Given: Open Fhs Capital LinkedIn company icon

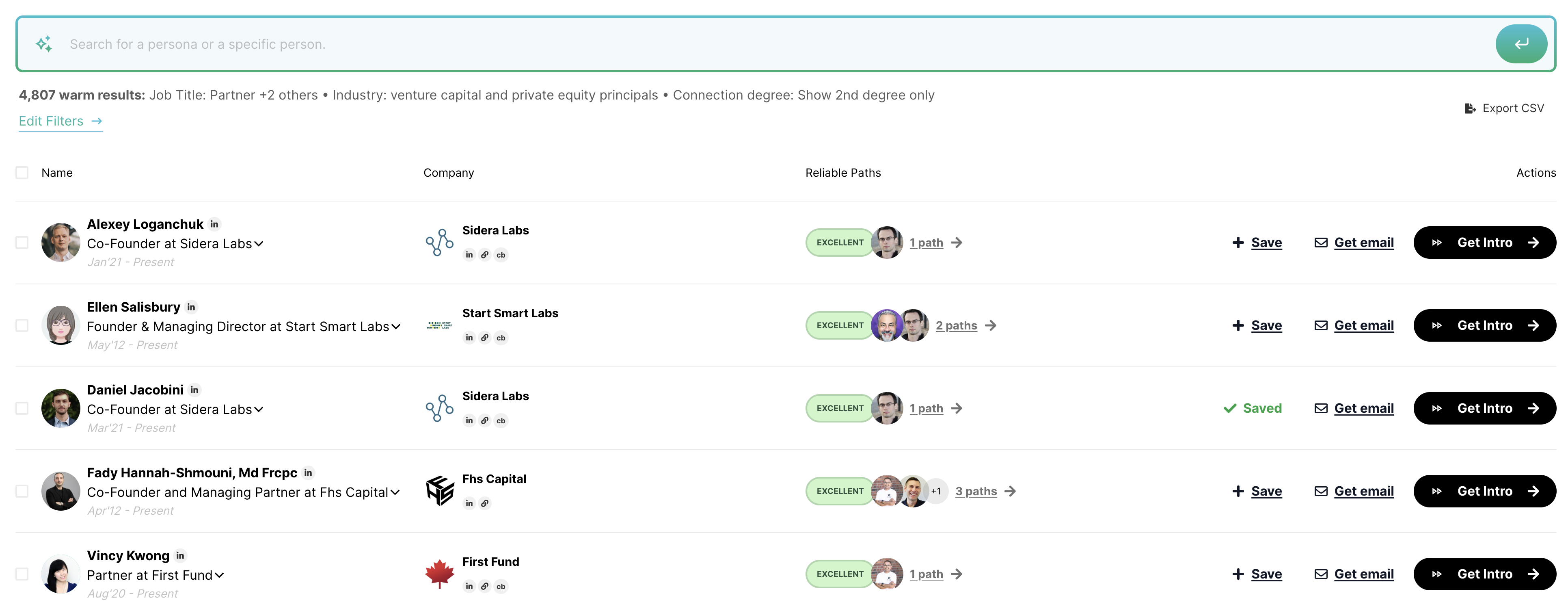Looking at the screenshot, I should [x=469, y=503].
